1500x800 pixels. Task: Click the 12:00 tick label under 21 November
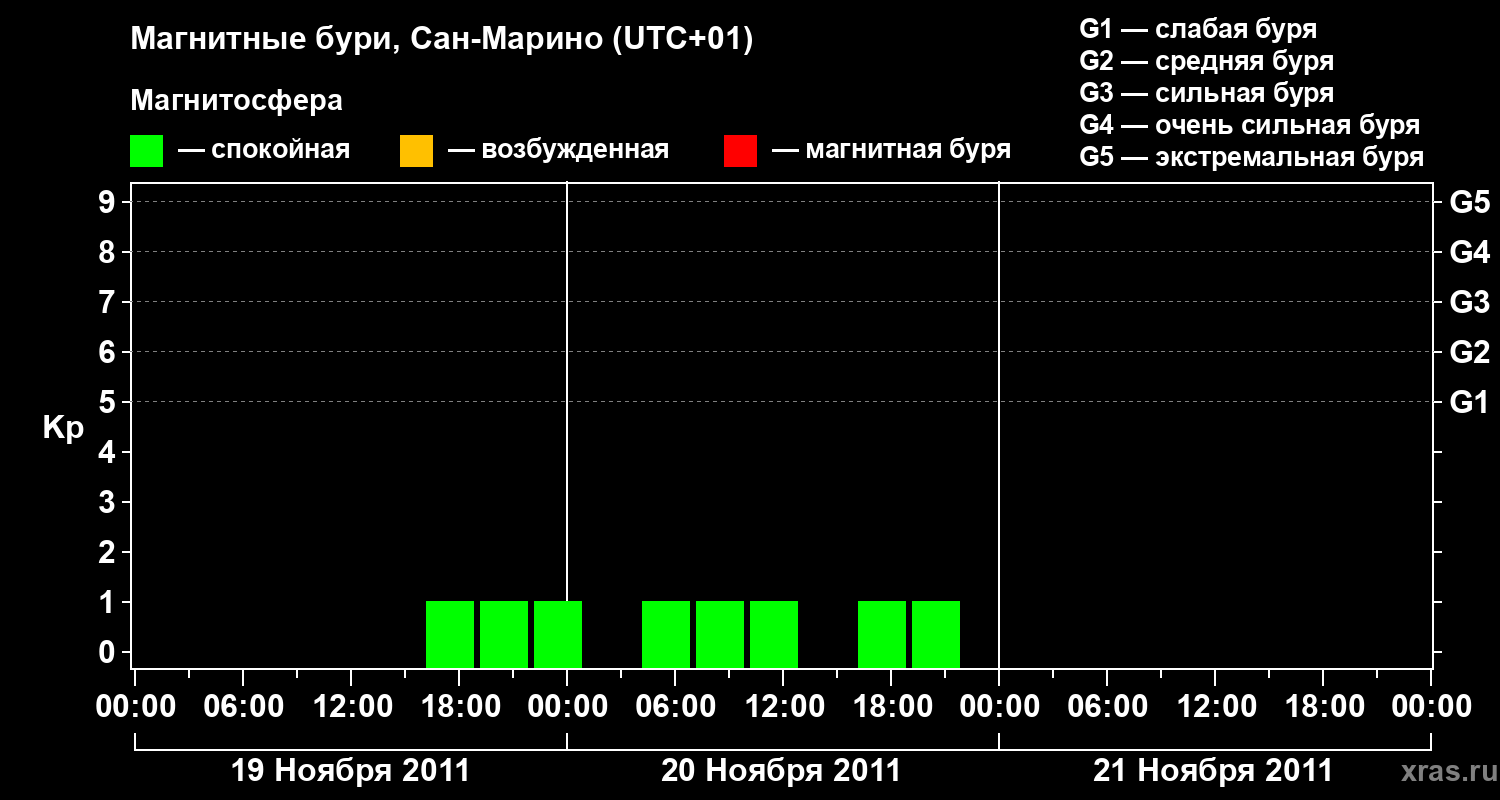(1215, 707)
